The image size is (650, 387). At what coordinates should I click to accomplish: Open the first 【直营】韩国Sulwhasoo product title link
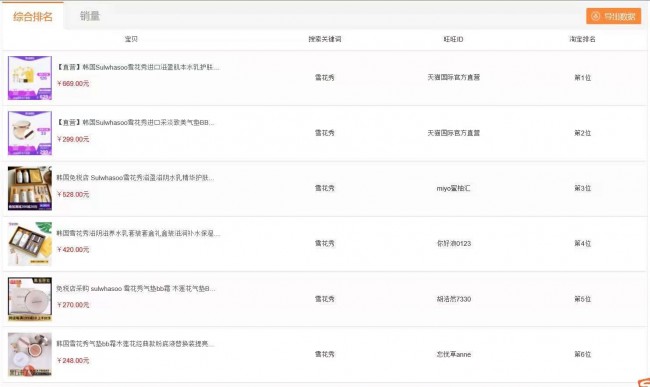pyautogui.click(x=138, y=67)
